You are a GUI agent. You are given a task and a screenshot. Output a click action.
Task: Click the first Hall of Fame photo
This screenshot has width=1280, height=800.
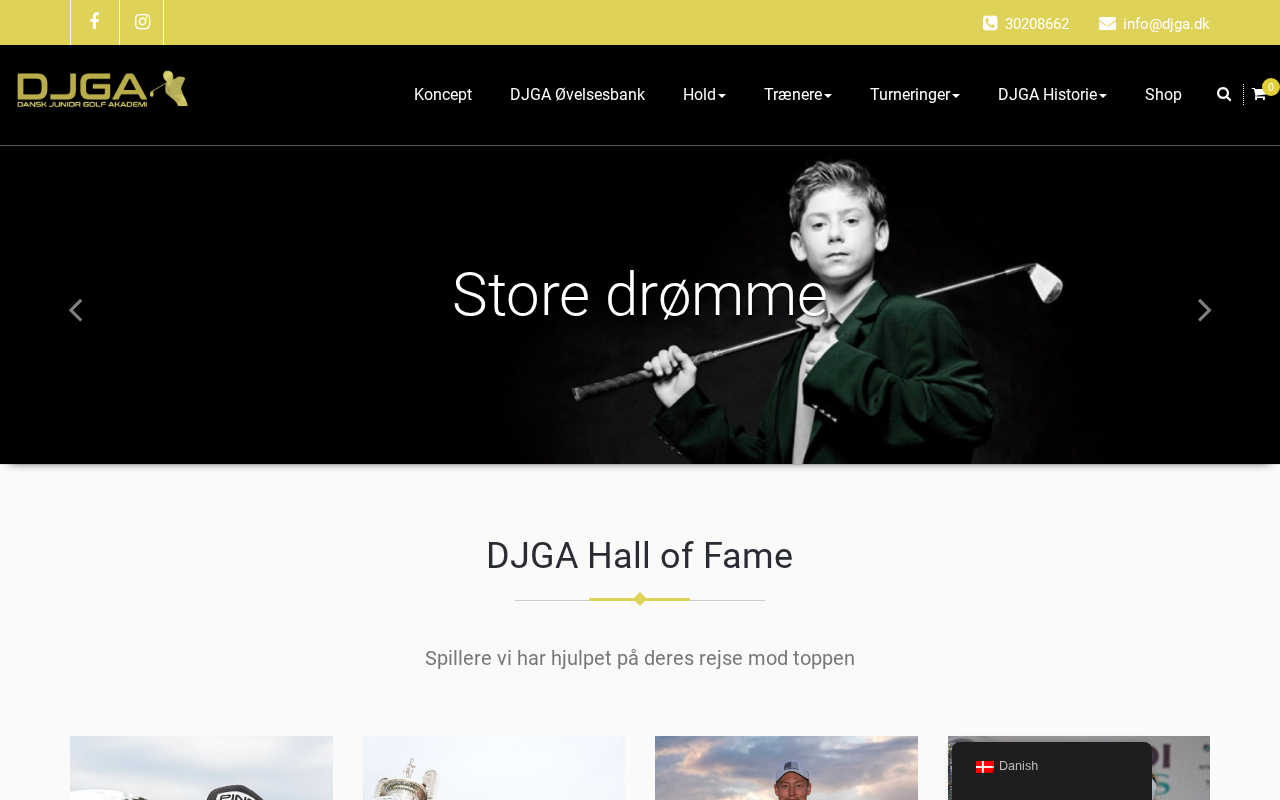coord(201,768)
